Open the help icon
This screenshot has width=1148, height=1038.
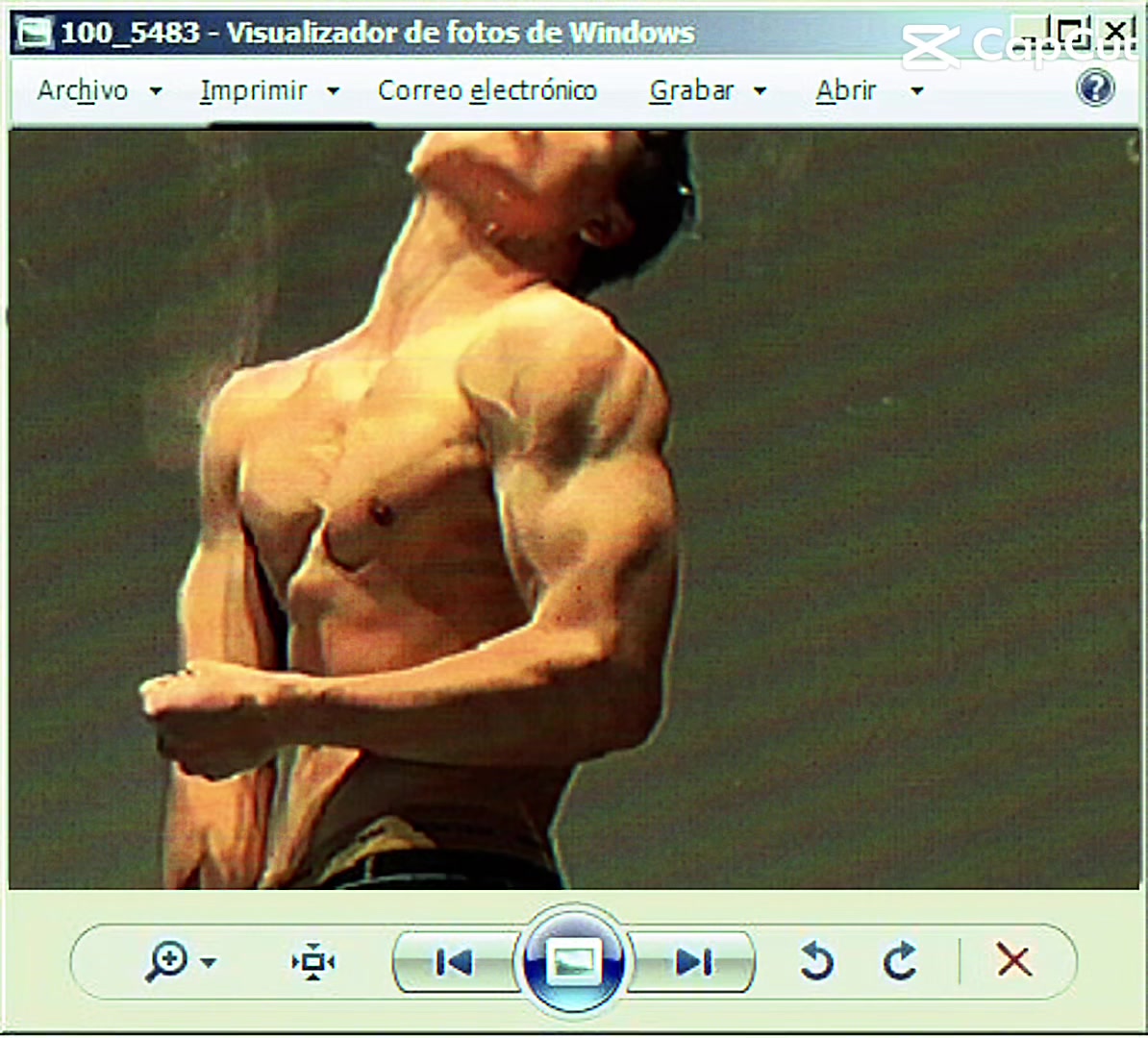pos(1095,88)
